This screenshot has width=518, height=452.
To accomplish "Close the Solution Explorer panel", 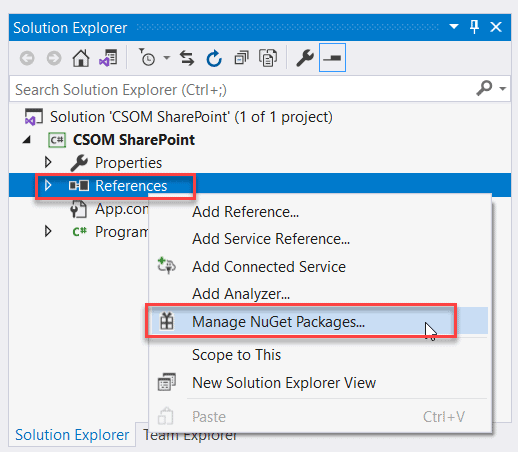I will coord(496,27).
